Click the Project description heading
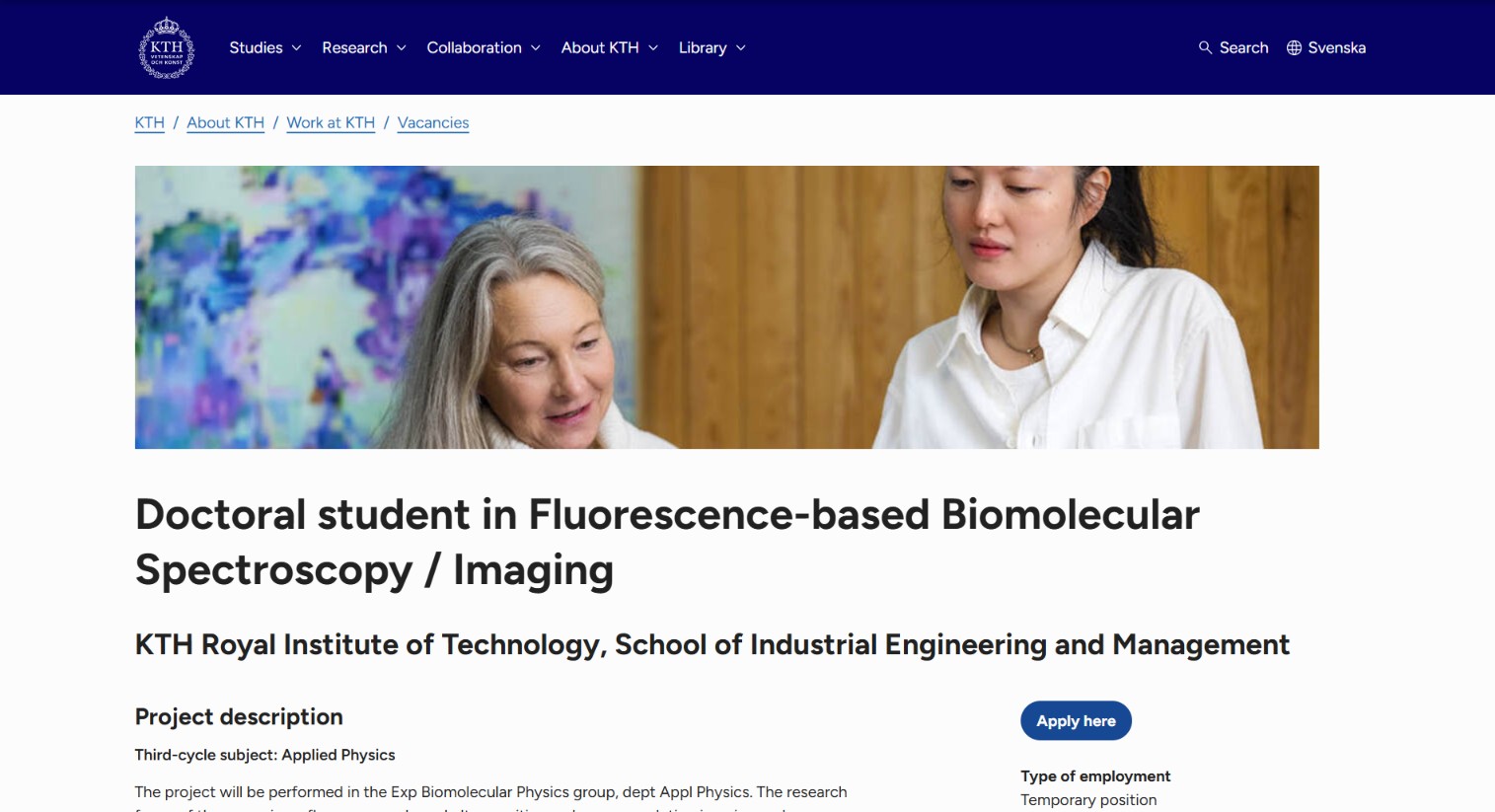1495x812 pixels. [x=239, y=716]
